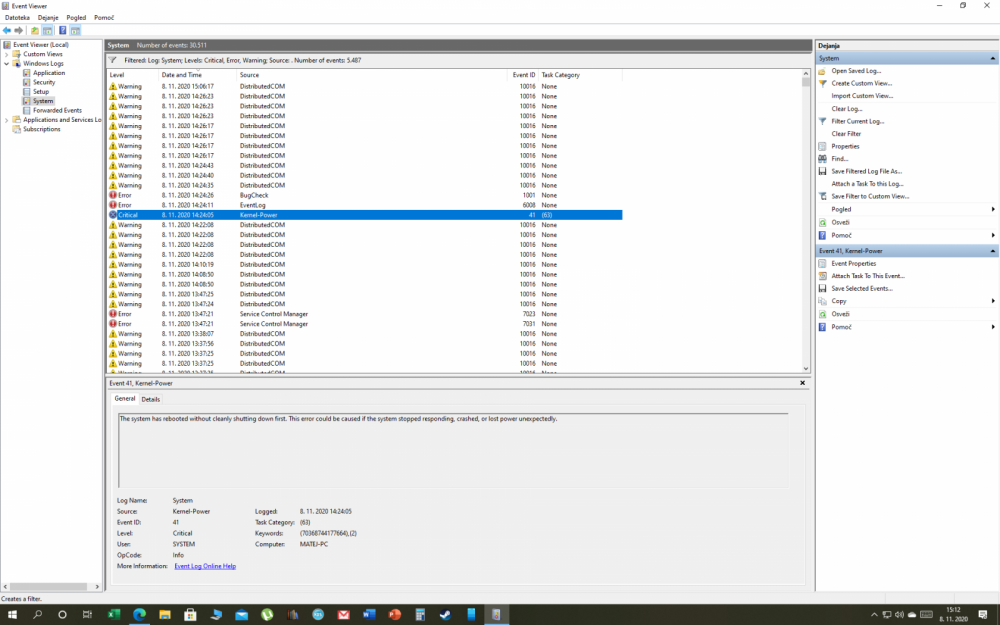Click the blue Help toolbar icon
This screenshot has height=625, width=1000.
62,31
